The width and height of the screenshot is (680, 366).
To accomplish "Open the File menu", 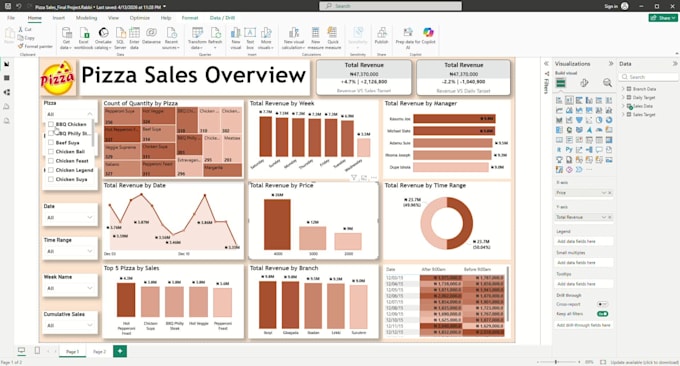I will tap(11, 18).
